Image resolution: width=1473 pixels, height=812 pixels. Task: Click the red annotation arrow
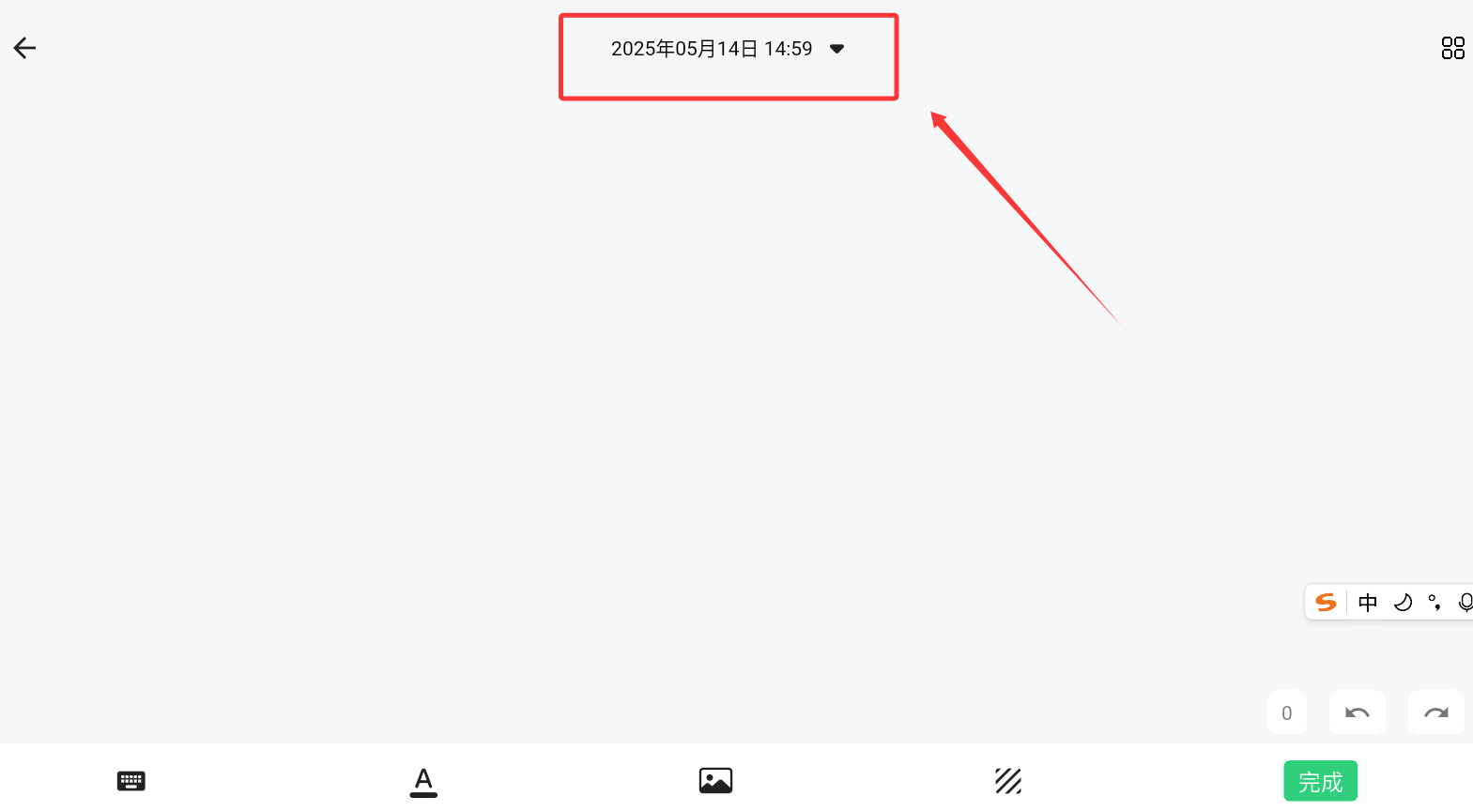click(x=1025, y=218)
